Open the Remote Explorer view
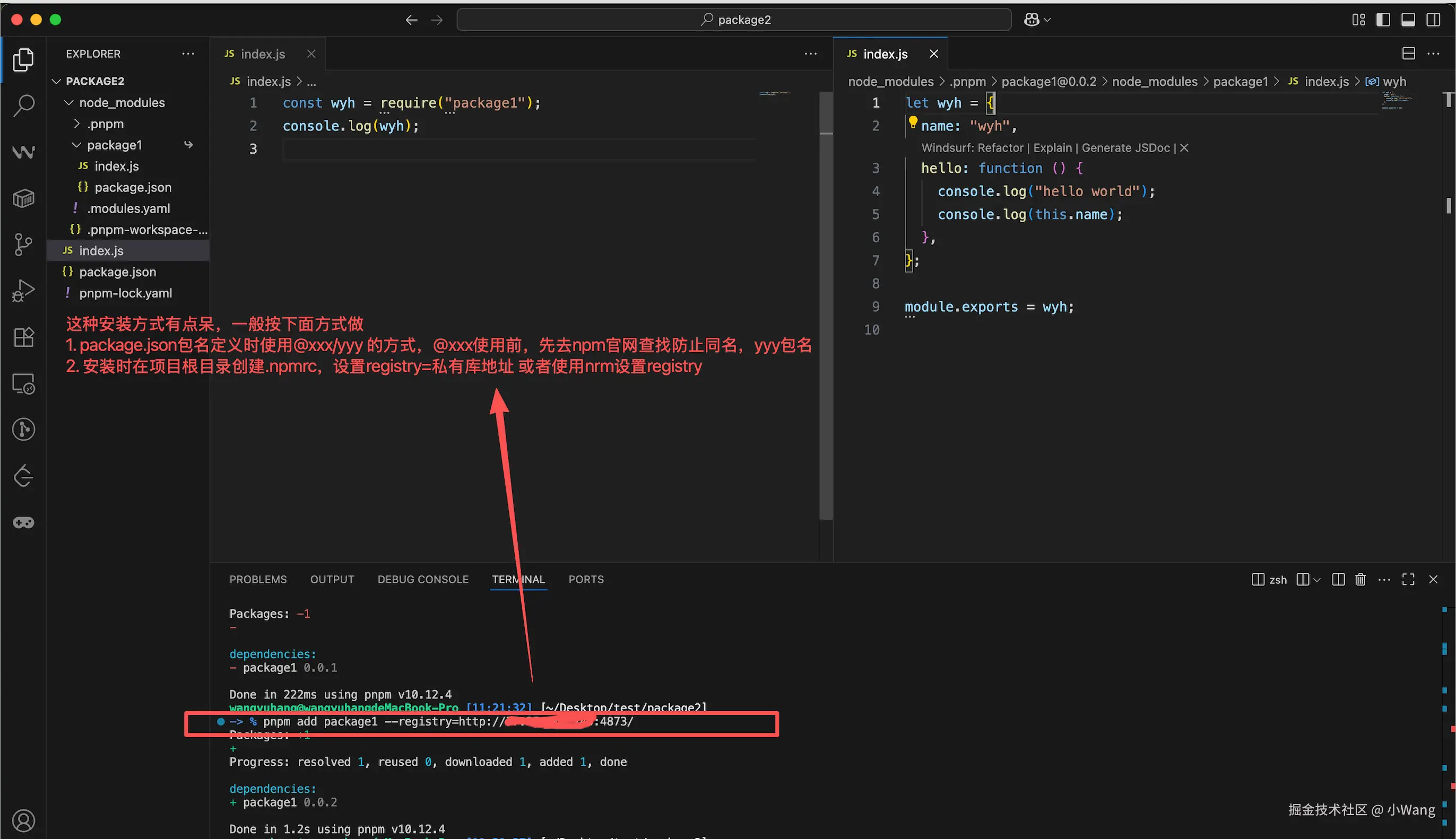 [24, 384]
